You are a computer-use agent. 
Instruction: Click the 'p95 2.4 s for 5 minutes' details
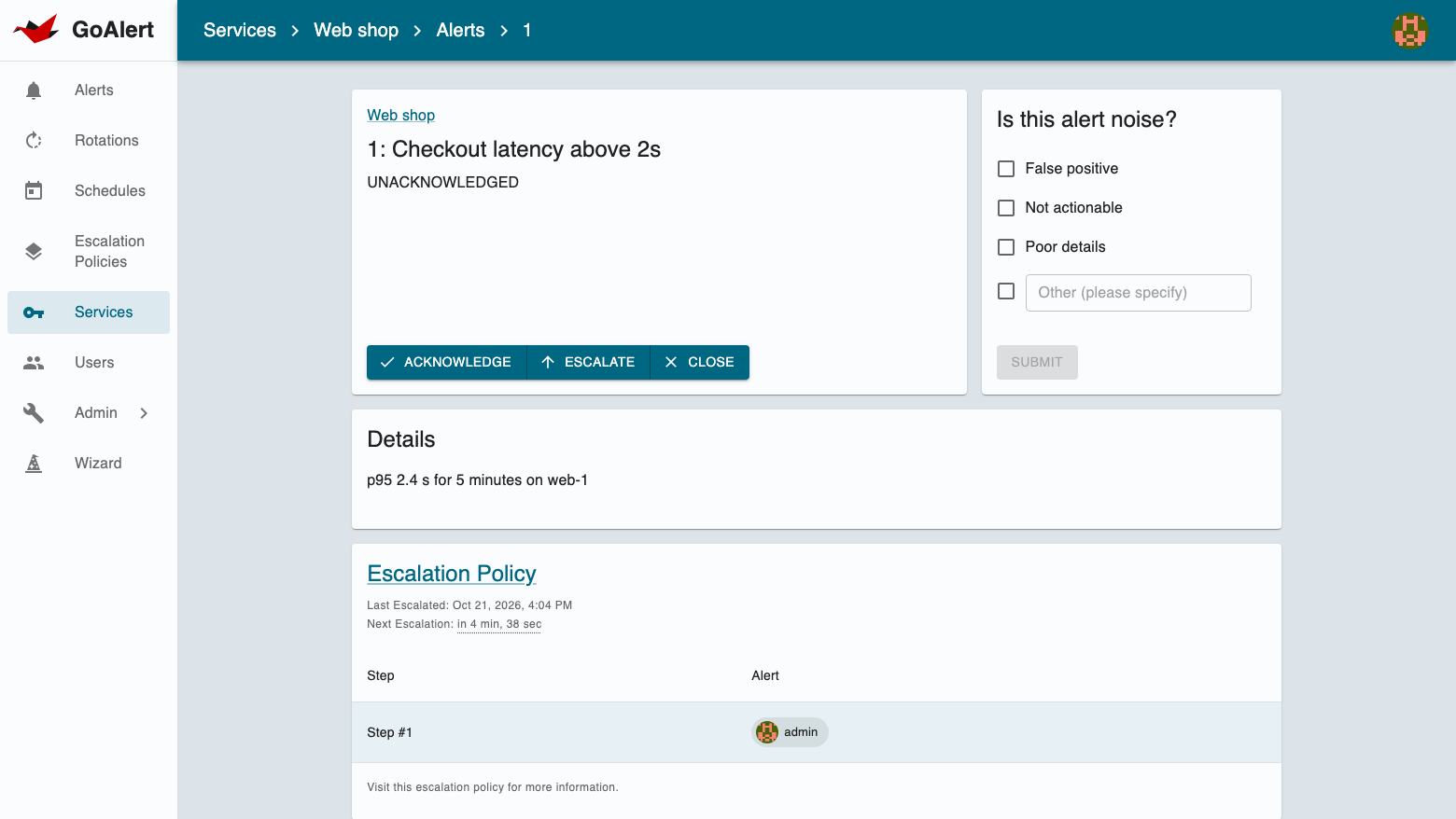click(477, 480)
